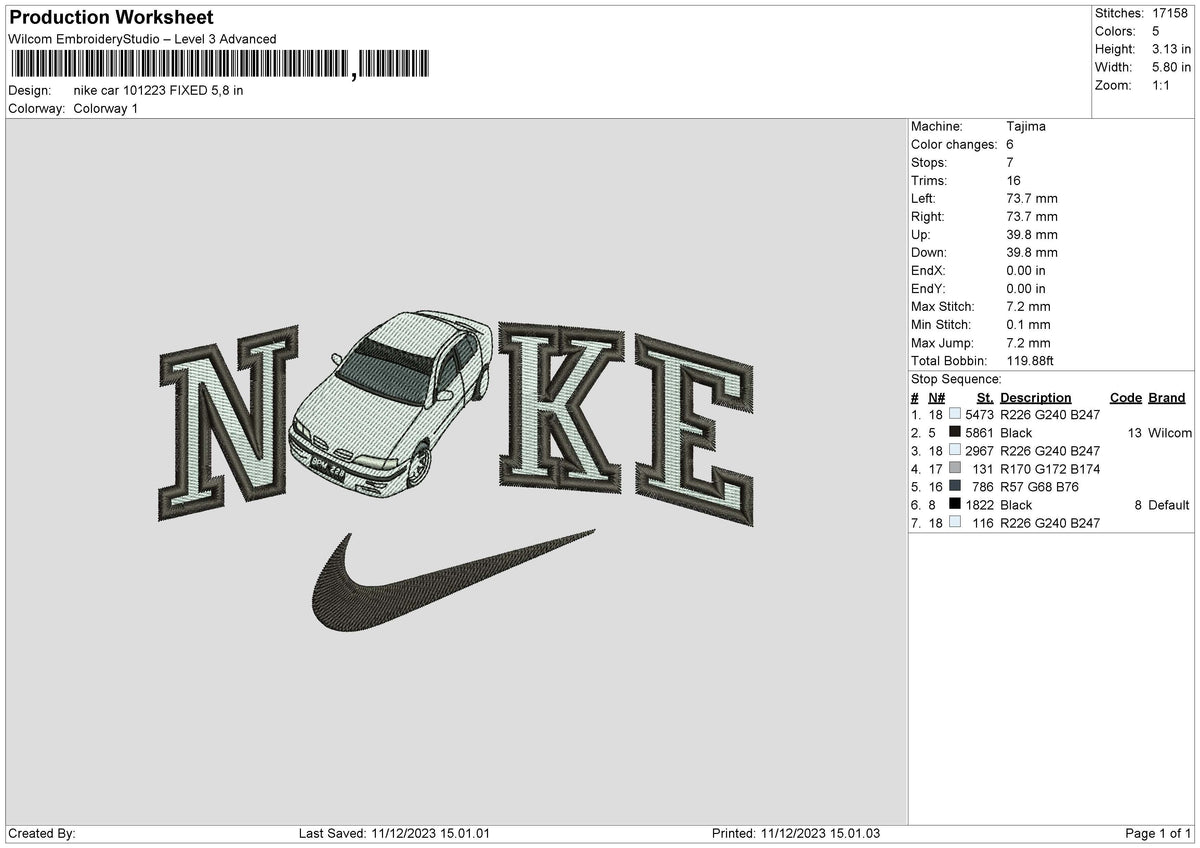
Task: Select the "Up:" measurement label
Action: click(921, 235)
